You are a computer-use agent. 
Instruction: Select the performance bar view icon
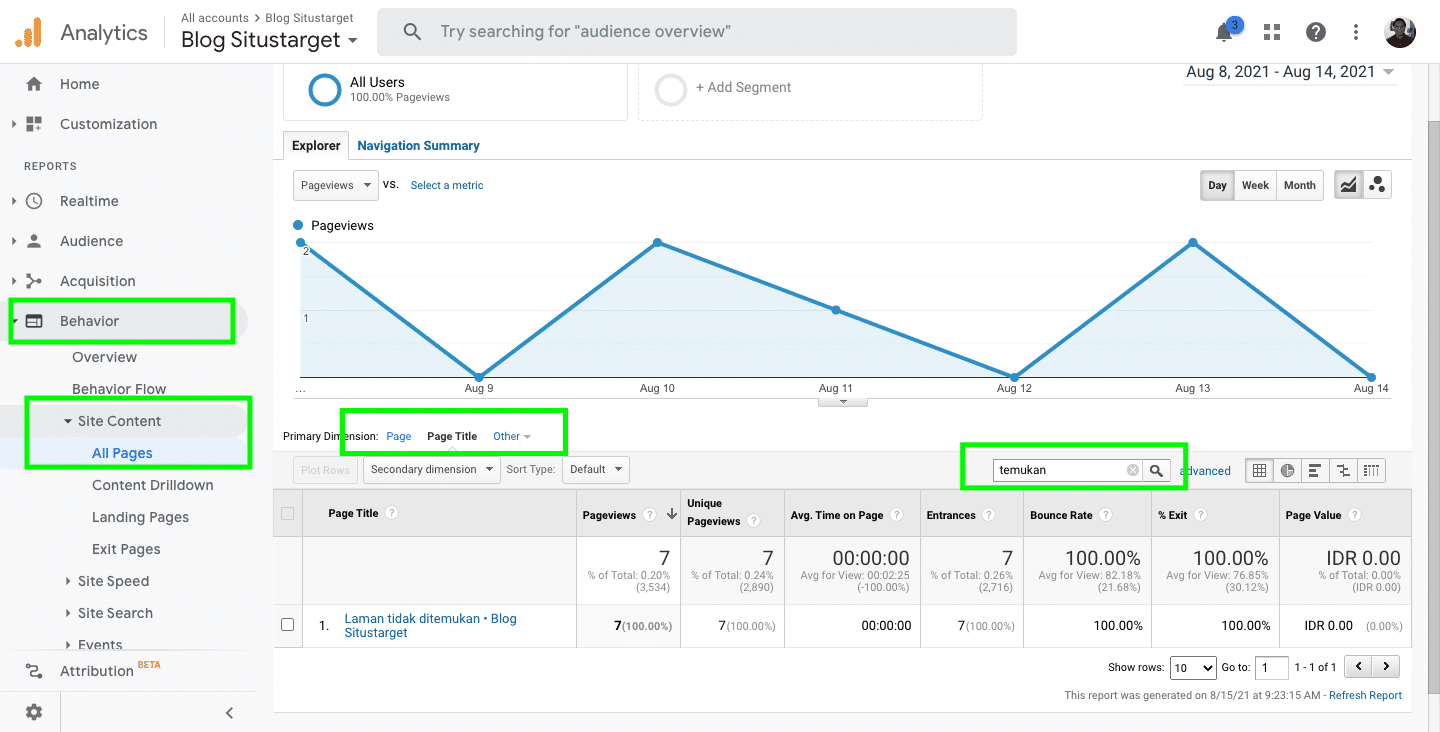1315,470
